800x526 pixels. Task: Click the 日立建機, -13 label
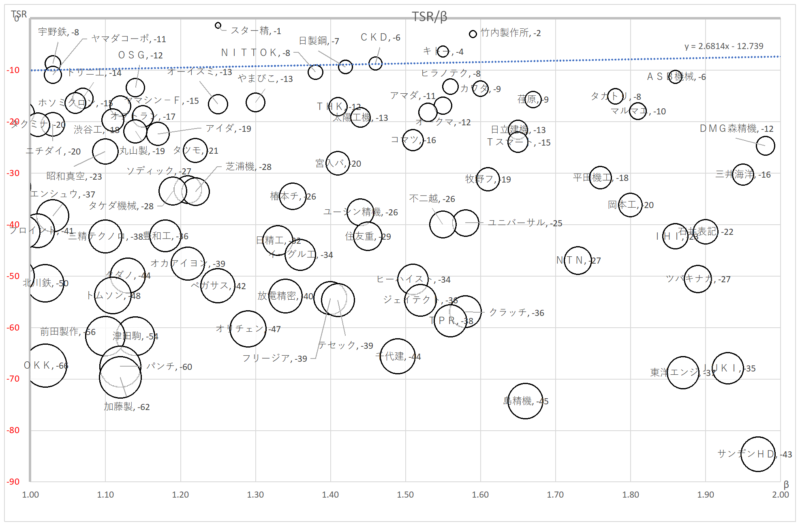(518, 131)
